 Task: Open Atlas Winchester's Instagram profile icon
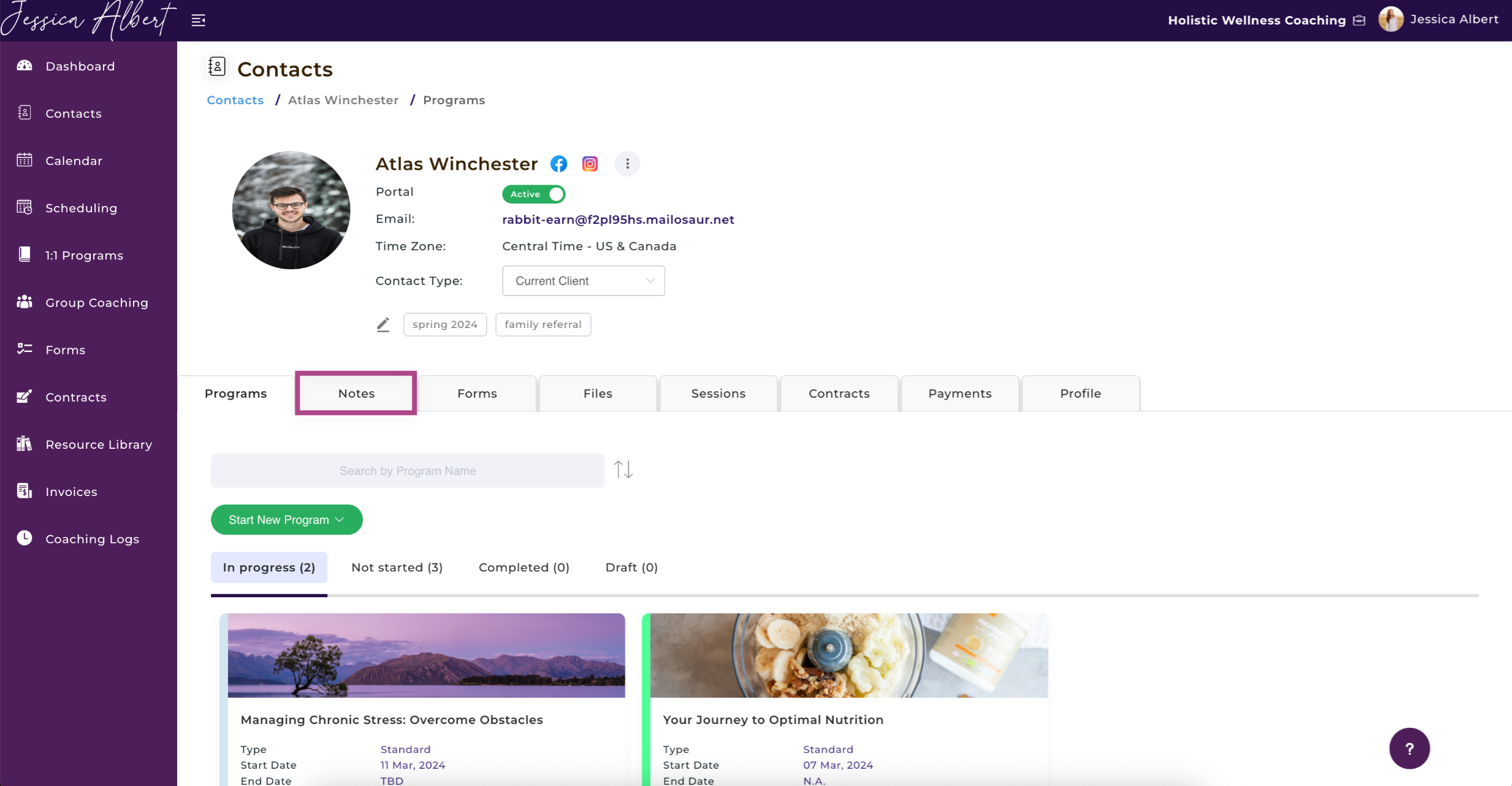(x=590, y=164)
